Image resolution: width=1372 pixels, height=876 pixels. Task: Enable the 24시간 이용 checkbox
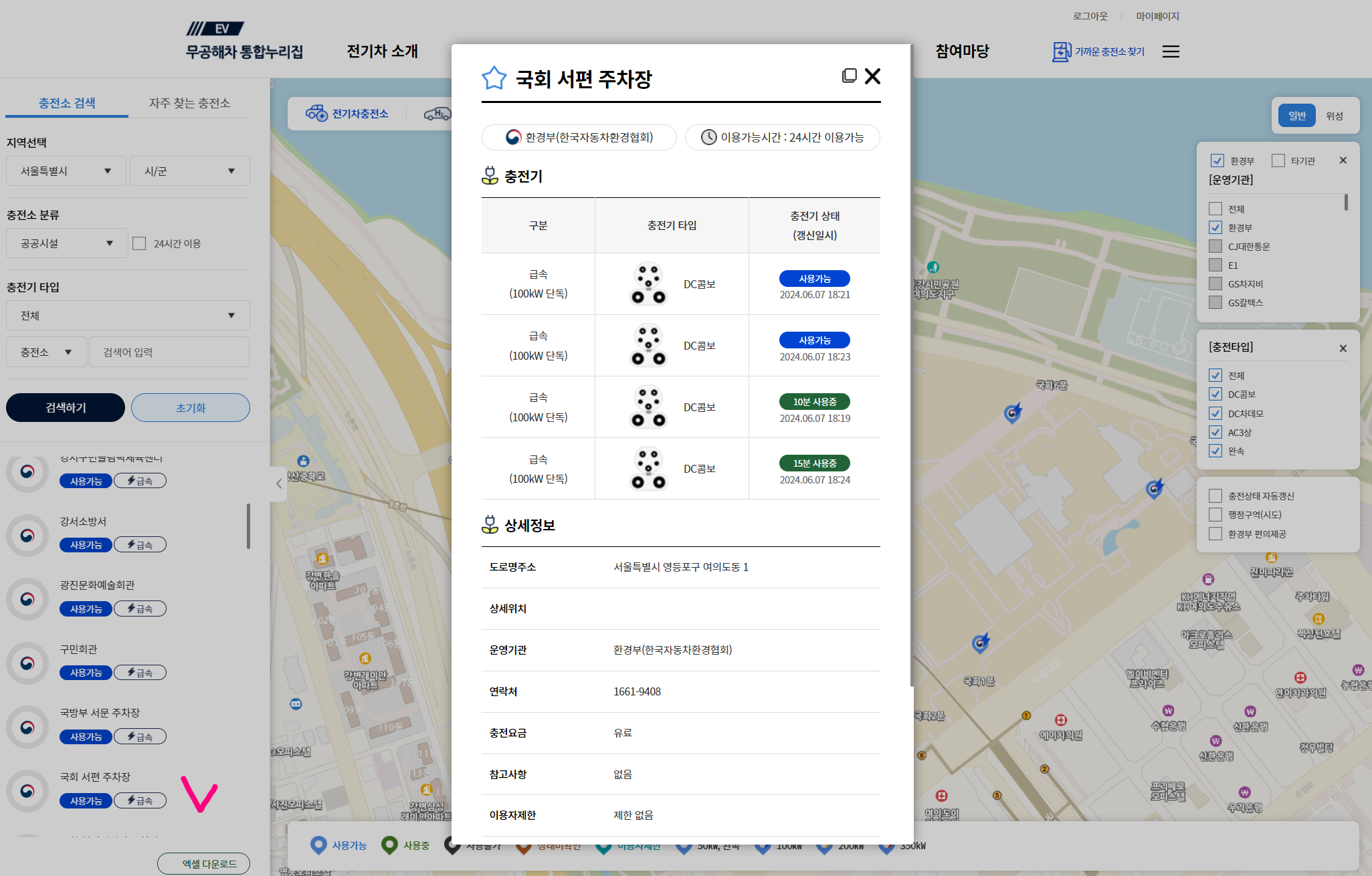point(139,243)
